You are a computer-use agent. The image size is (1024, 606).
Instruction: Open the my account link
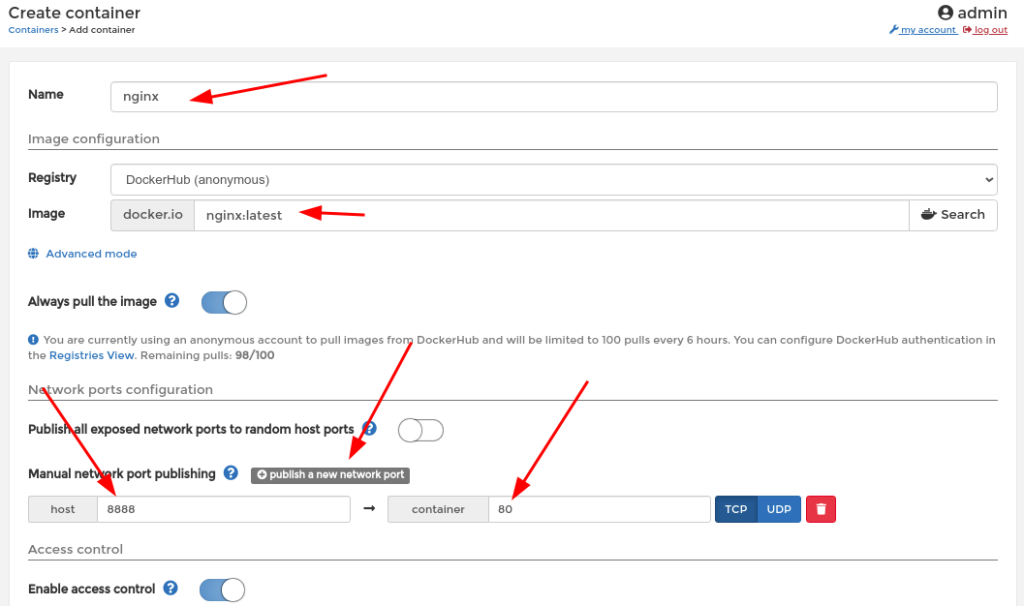(x=927, y=30)
